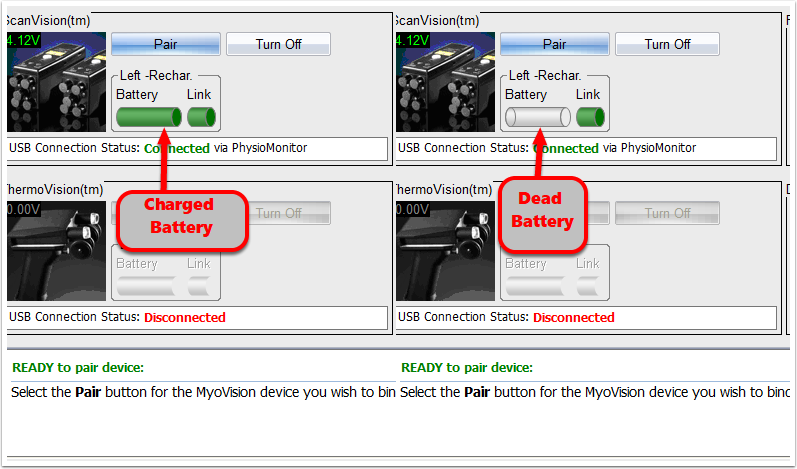The height and width of the screenshot is (469, 797).
Task: Click the green Link indicator next to the empty battery
Action: tap(590, 117)
